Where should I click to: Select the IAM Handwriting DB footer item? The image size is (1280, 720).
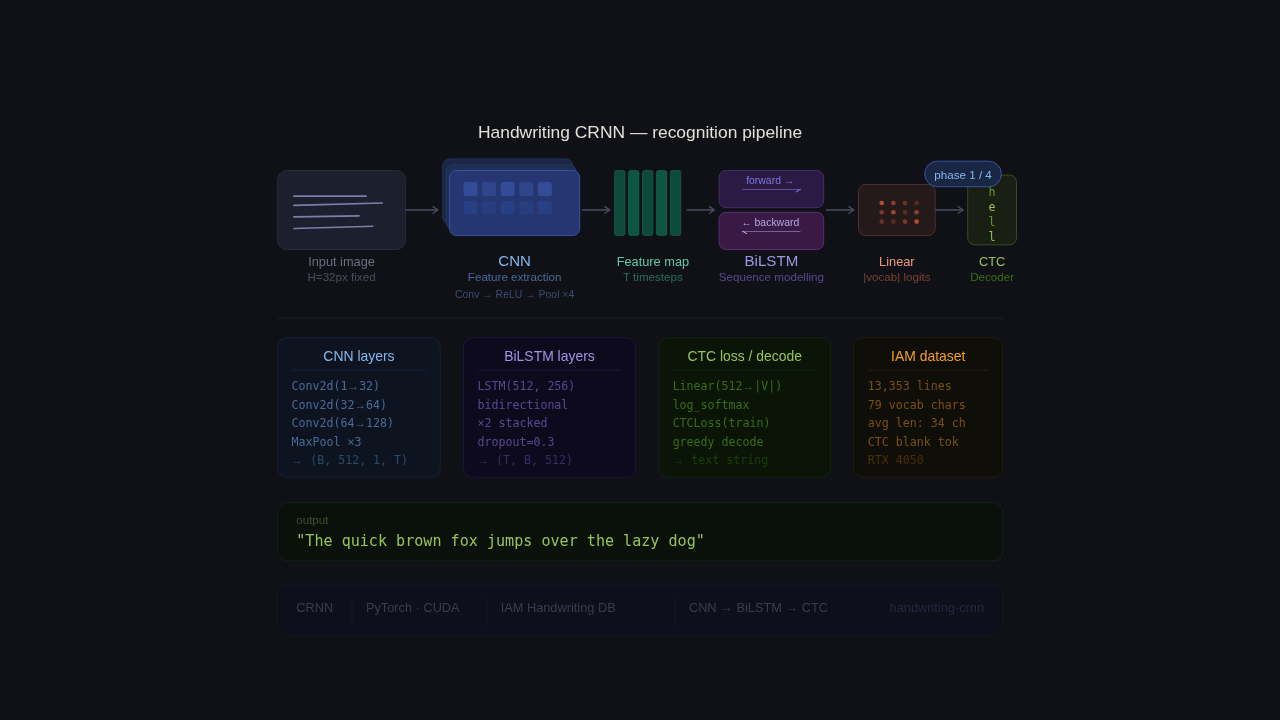[x=558, y=608]
